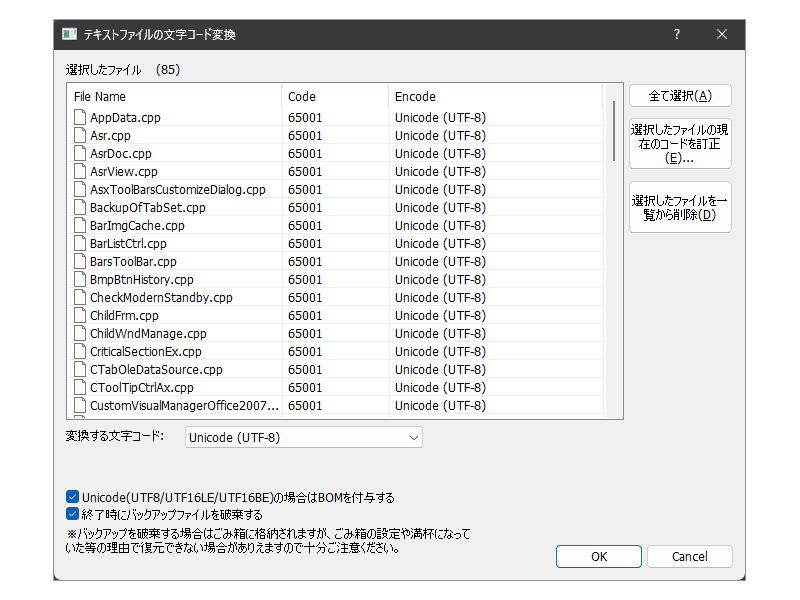Click 選択したファイルを一覧から削除(D) button
The image size is (800, 600).
[x=680, y=207]
